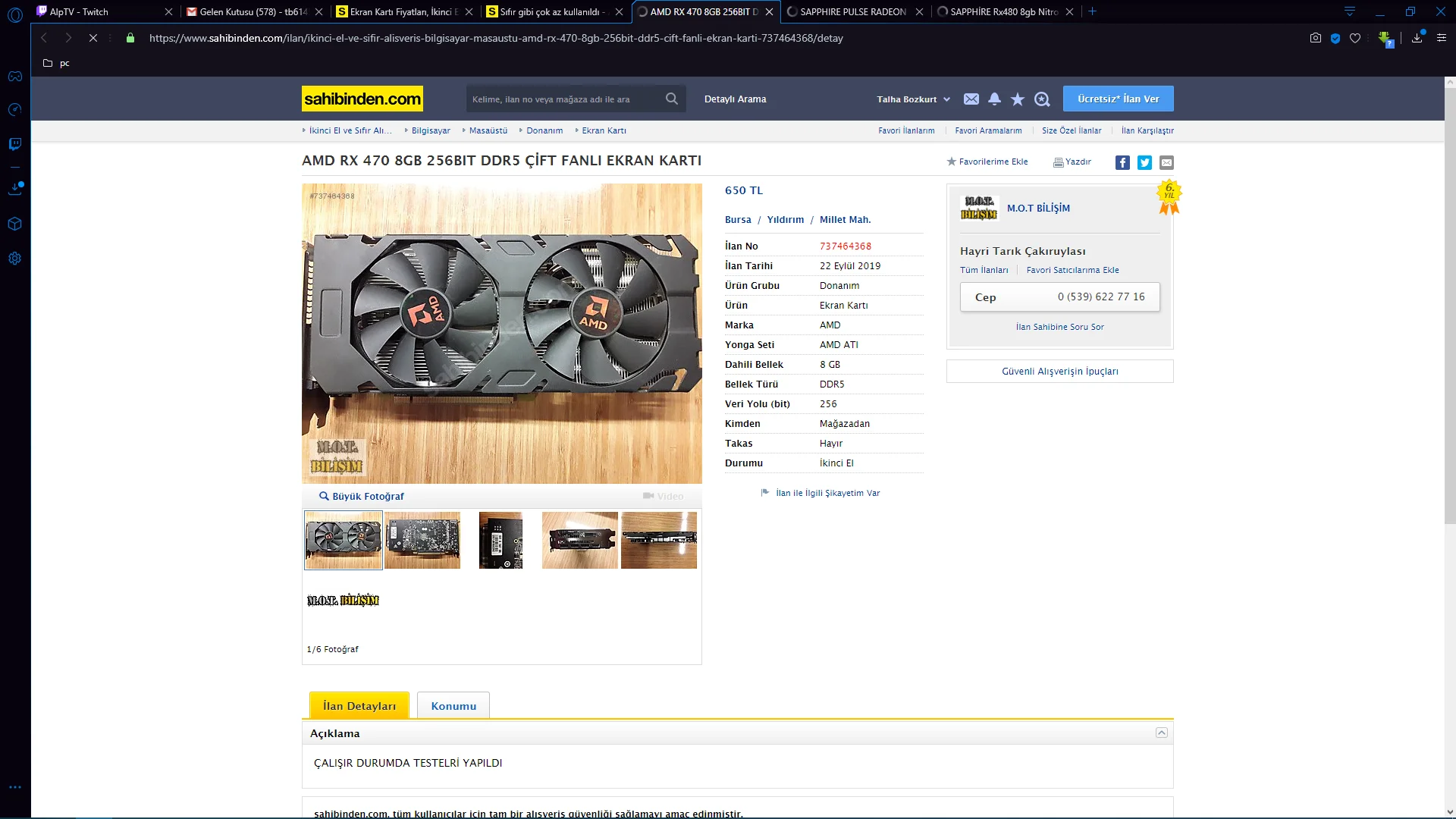Click the favorites star icon in header
The width and height of the screenshot is (1456, 819).
click(x=1018, y=99)
